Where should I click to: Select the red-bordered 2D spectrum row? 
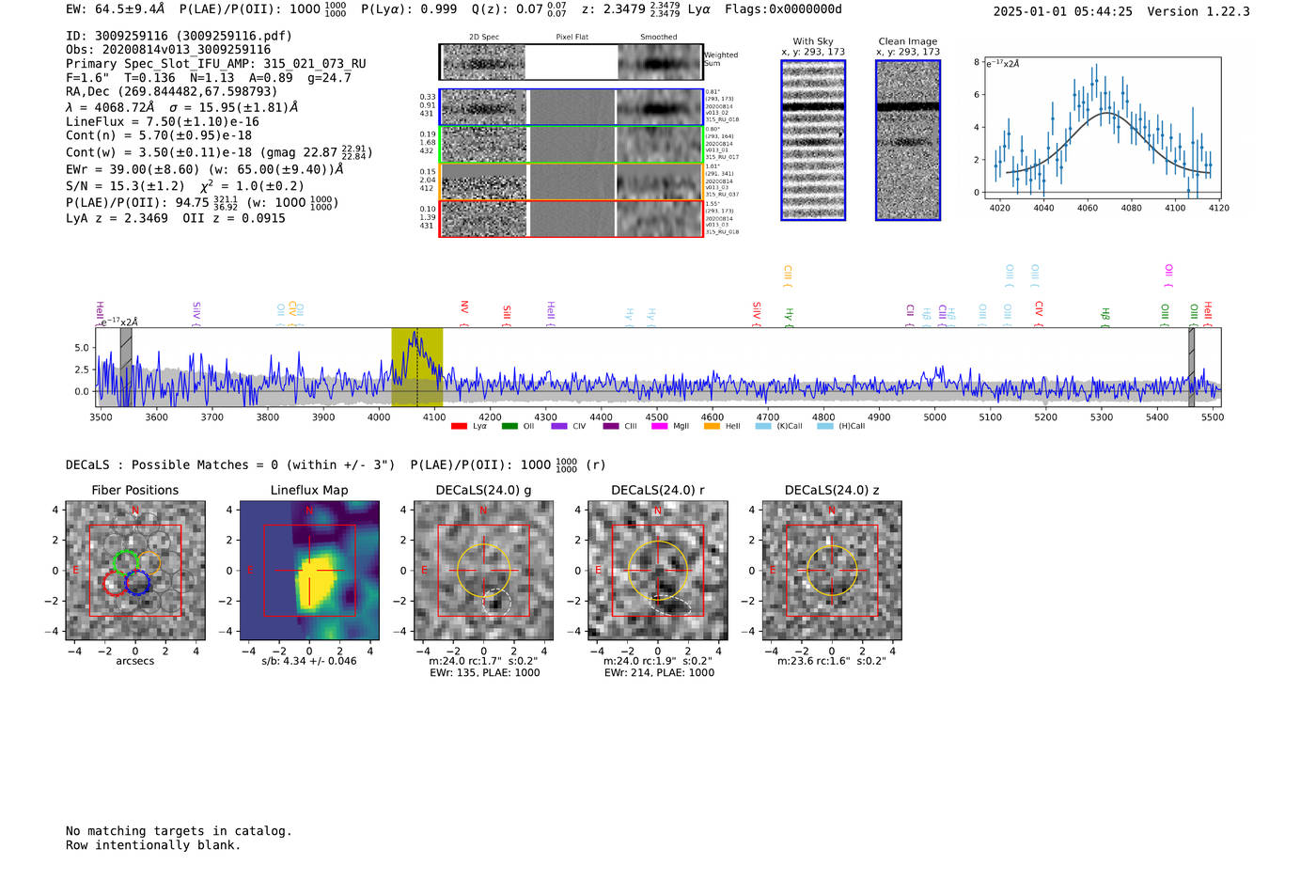572,218
